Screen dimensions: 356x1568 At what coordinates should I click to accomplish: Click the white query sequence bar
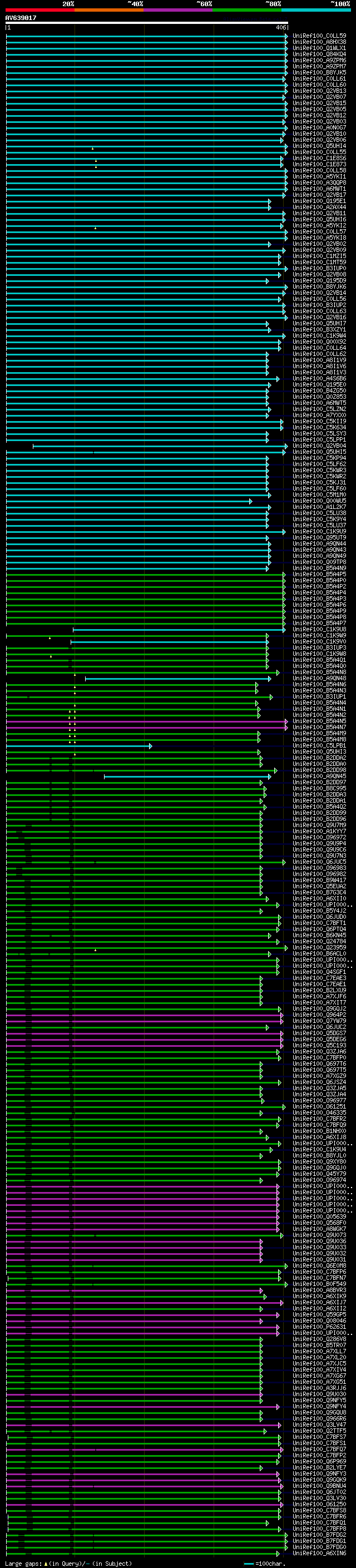coord(147,23)
